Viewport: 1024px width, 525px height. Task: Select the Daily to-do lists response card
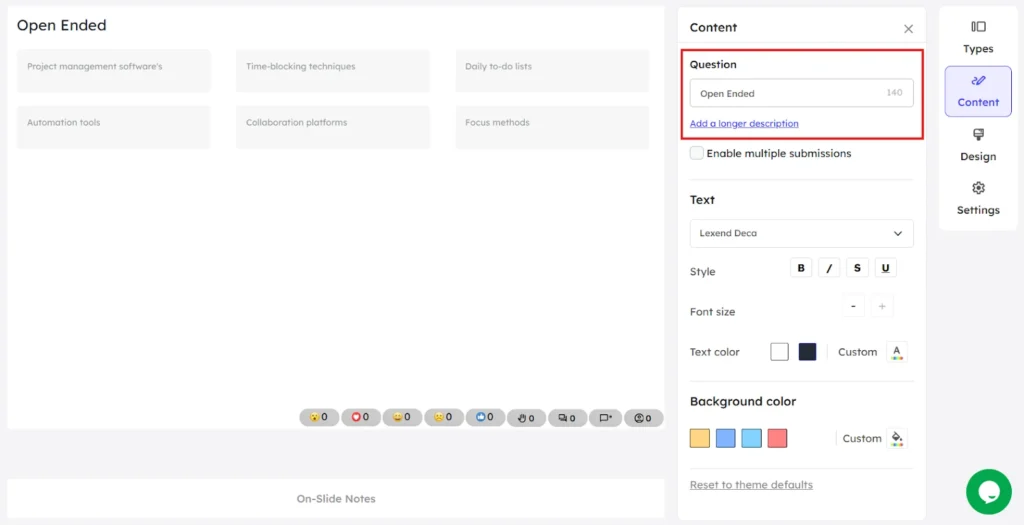click(x=552, y=71)
